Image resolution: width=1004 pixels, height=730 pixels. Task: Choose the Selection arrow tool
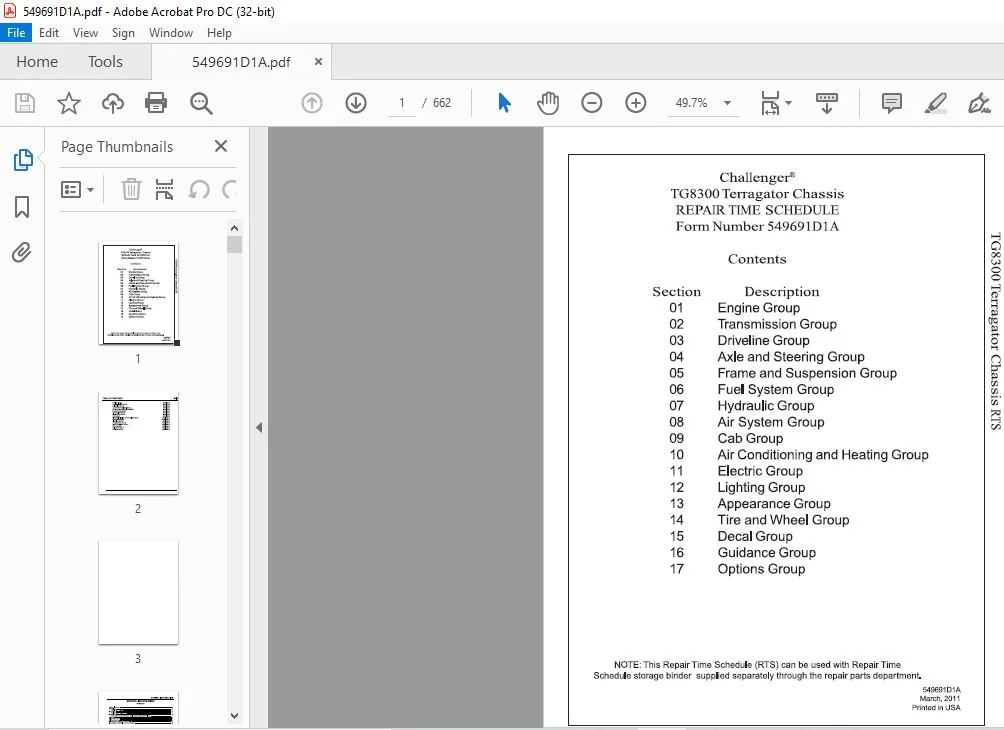505,103
